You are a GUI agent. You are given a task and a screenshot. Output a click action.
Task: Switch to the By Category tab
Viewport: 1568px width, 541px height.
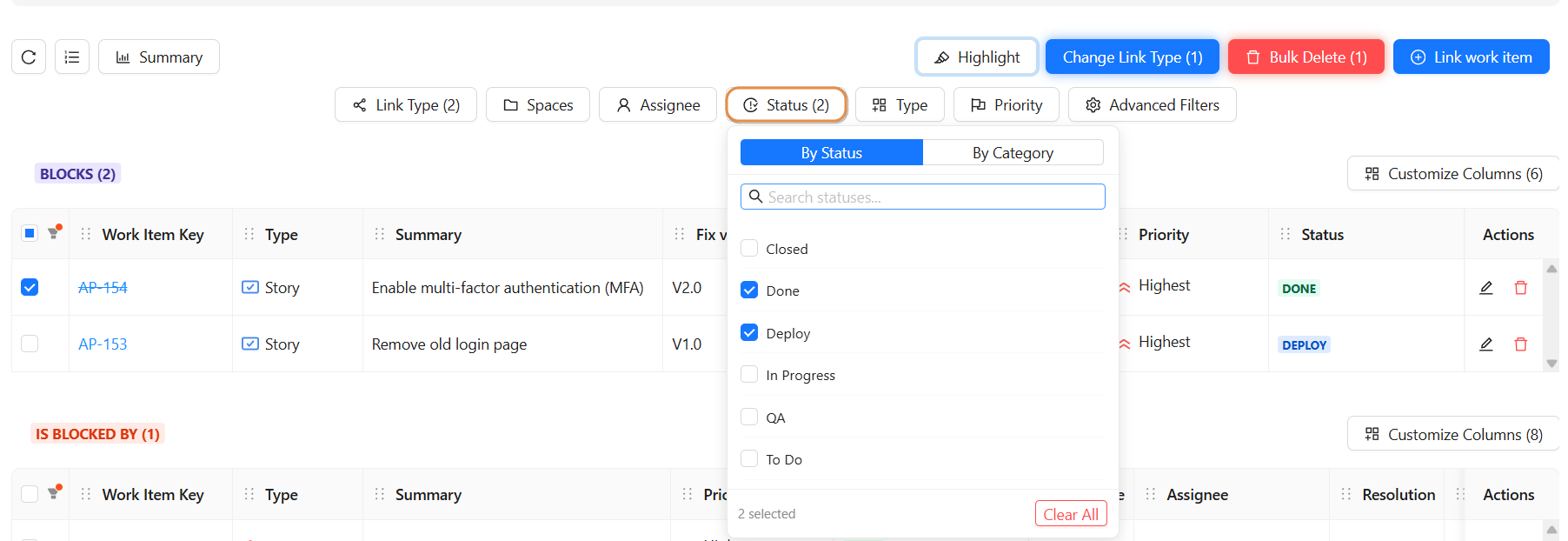pos(1013,153)
